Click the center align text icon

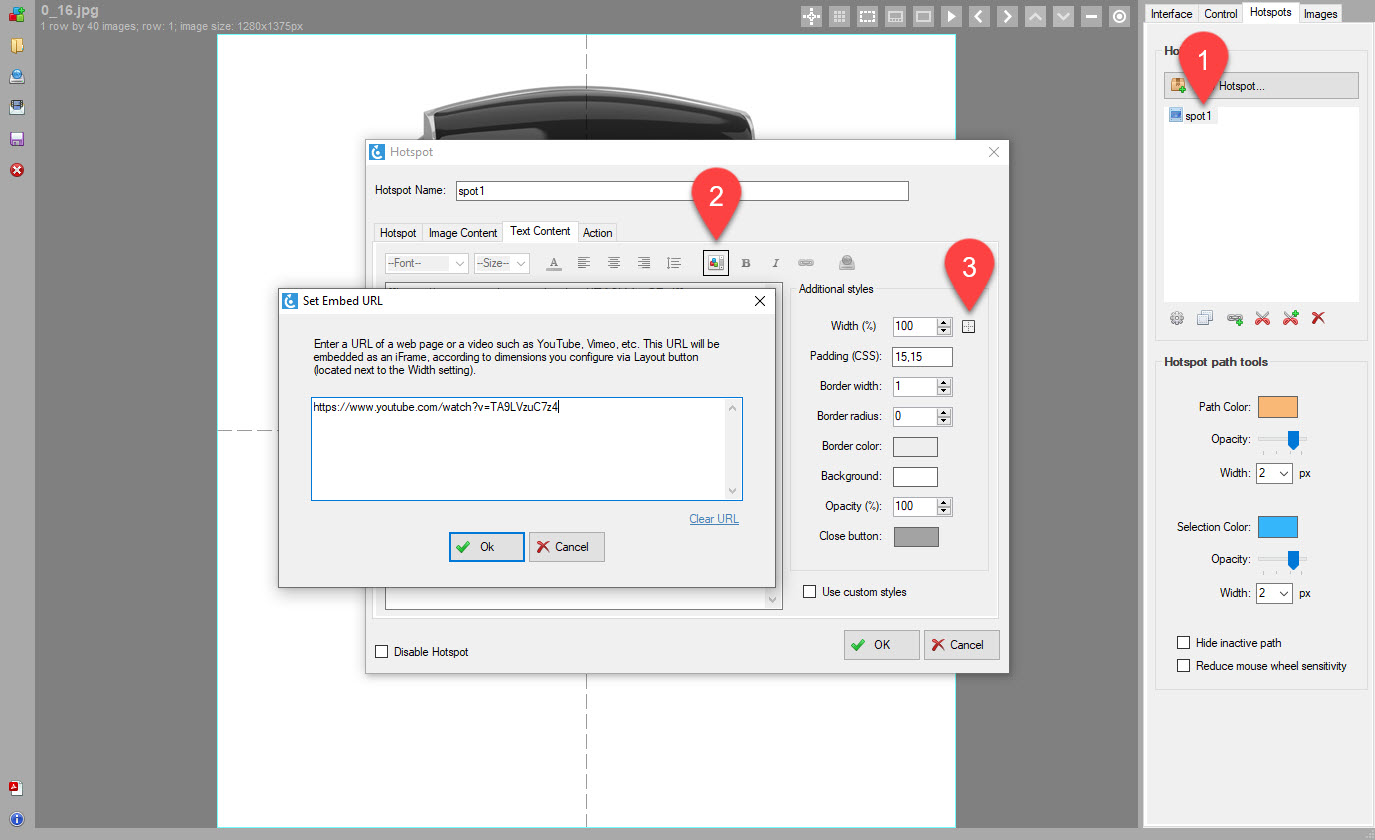[x=614, y=263]
